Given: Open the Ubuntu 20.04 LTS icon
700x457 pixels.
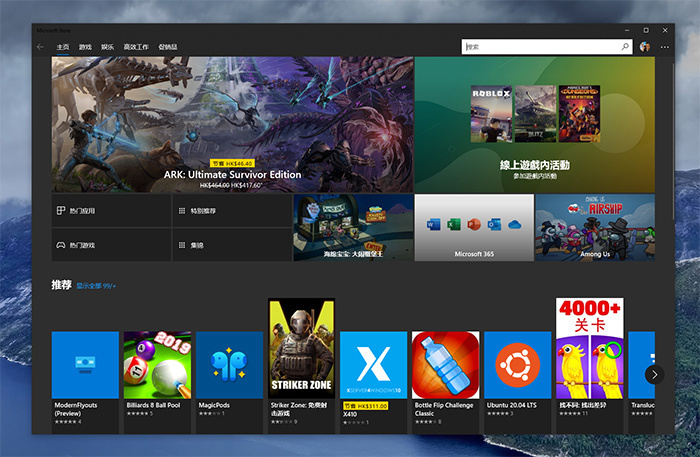Looking at the screenshot, I should (517, 365).
